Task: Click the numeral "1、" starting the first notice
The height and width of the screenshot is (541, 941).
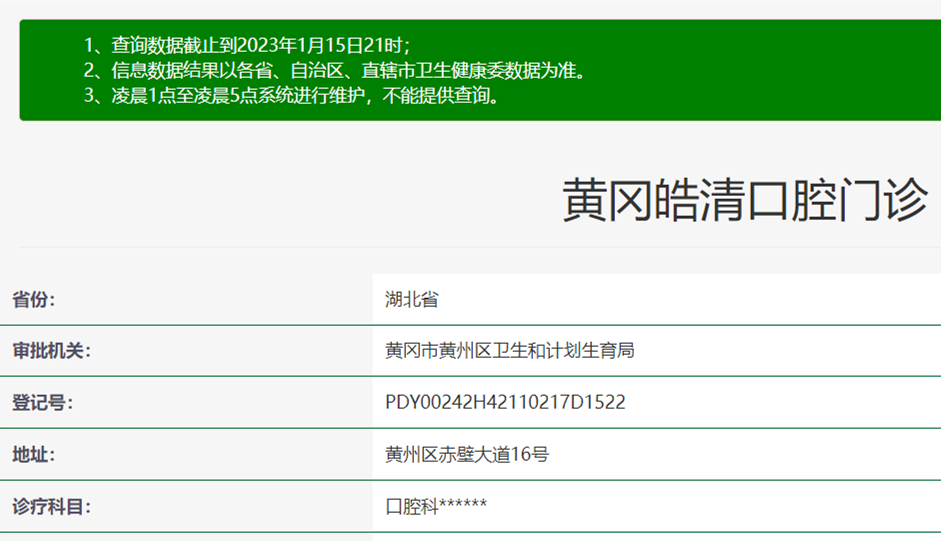Action: [x=96, y=45]
